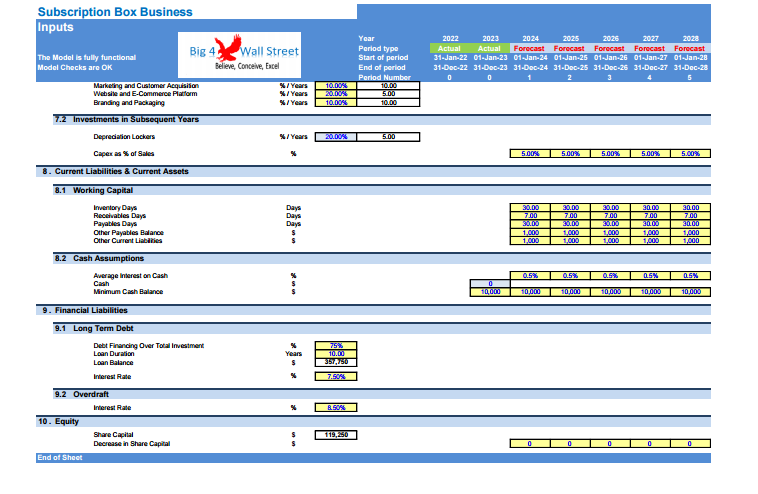Click the end date 31-Dec-27
Image resolution: width=758 pixels, height=494 pixels.
tap(650, 68)
